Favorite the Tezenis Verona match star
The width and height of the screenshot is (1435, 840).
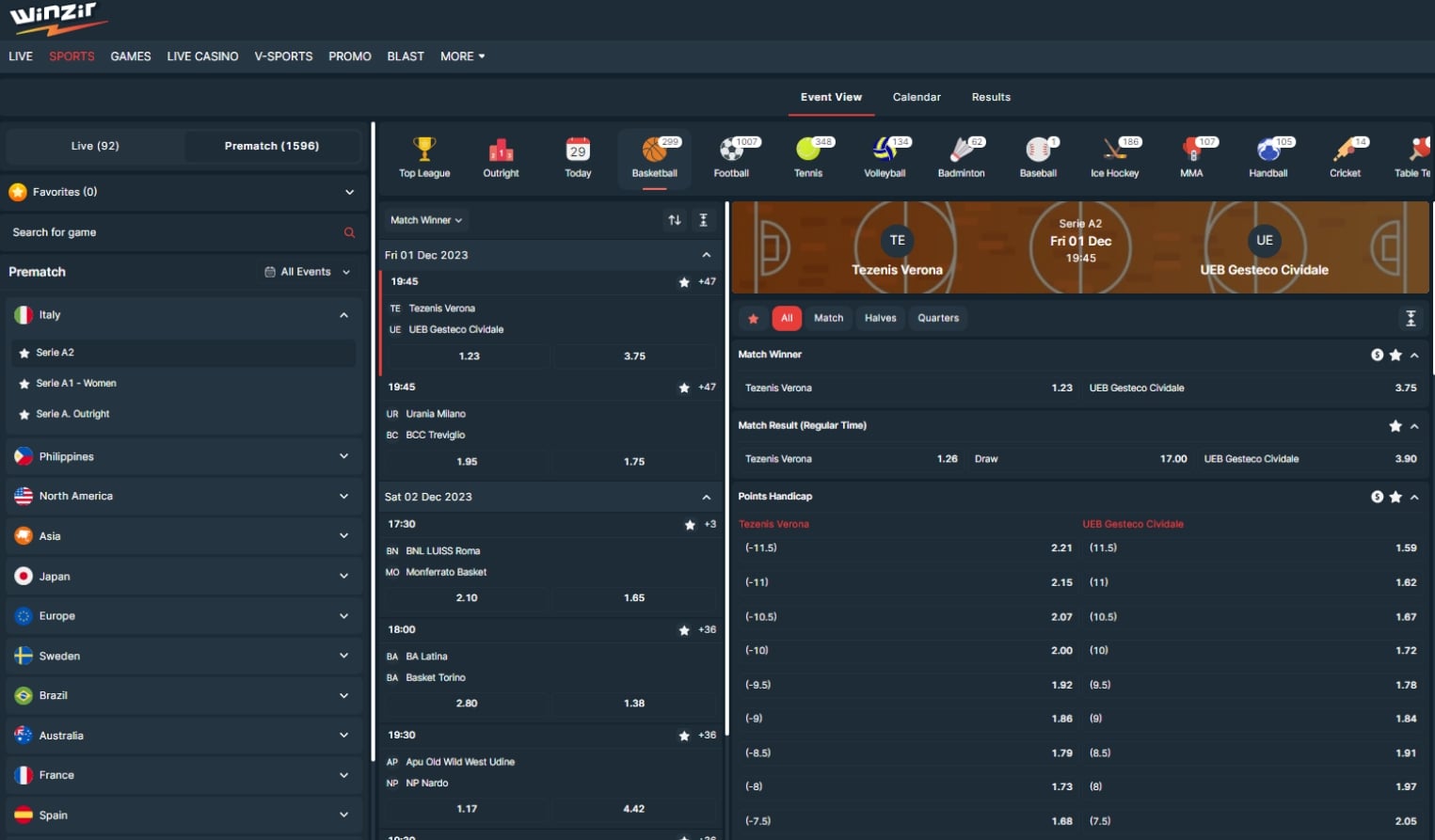tap(684, 282)
